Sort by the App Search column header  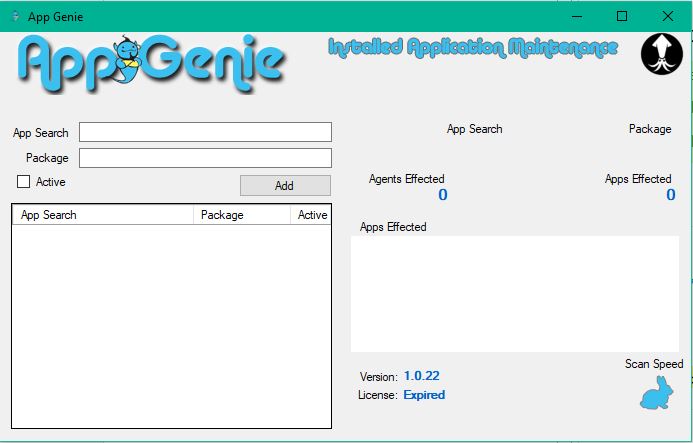click(102, 215)
